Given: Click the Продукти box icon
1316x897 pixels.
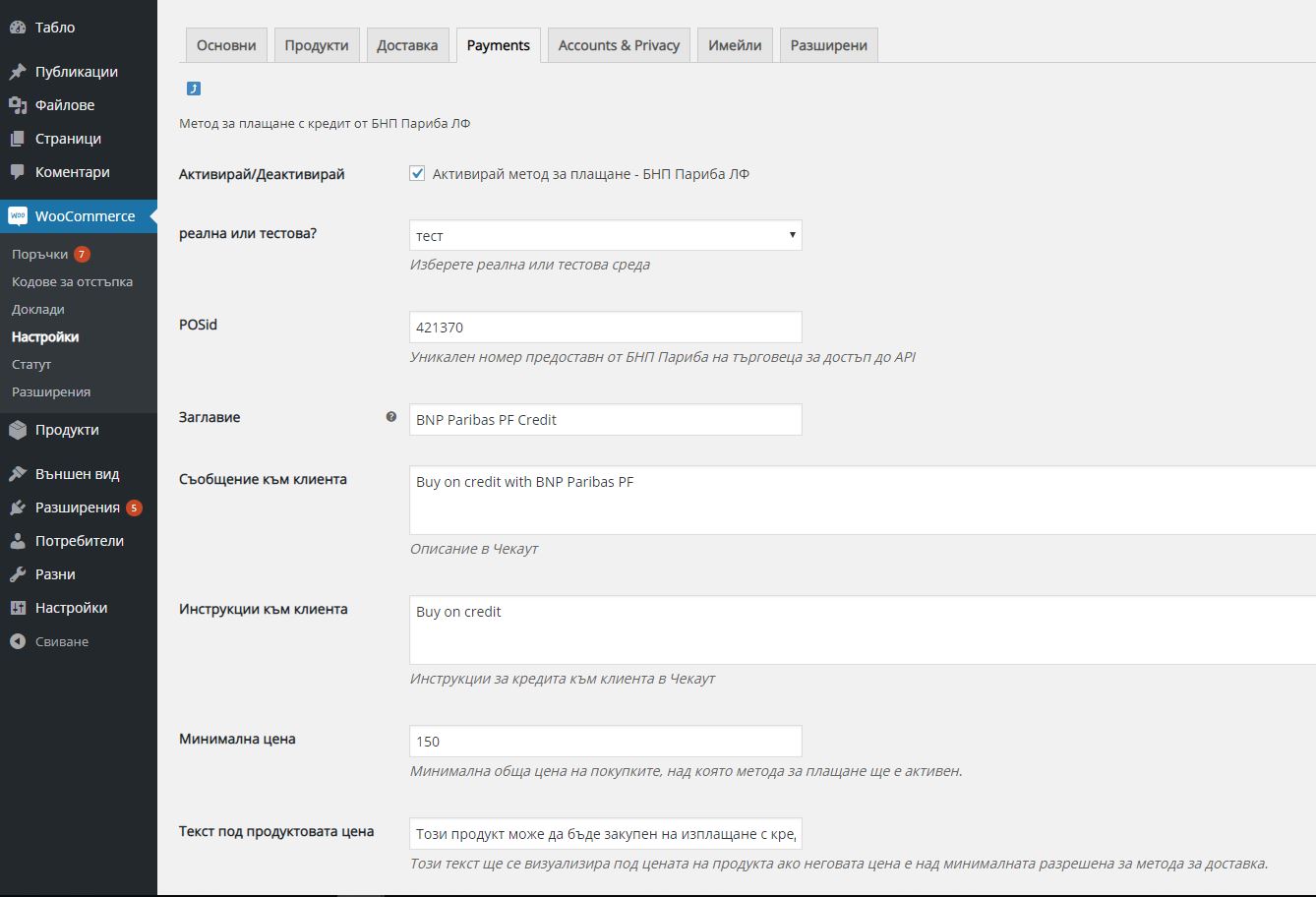Looking at the screenshot, I should (18, 430).
